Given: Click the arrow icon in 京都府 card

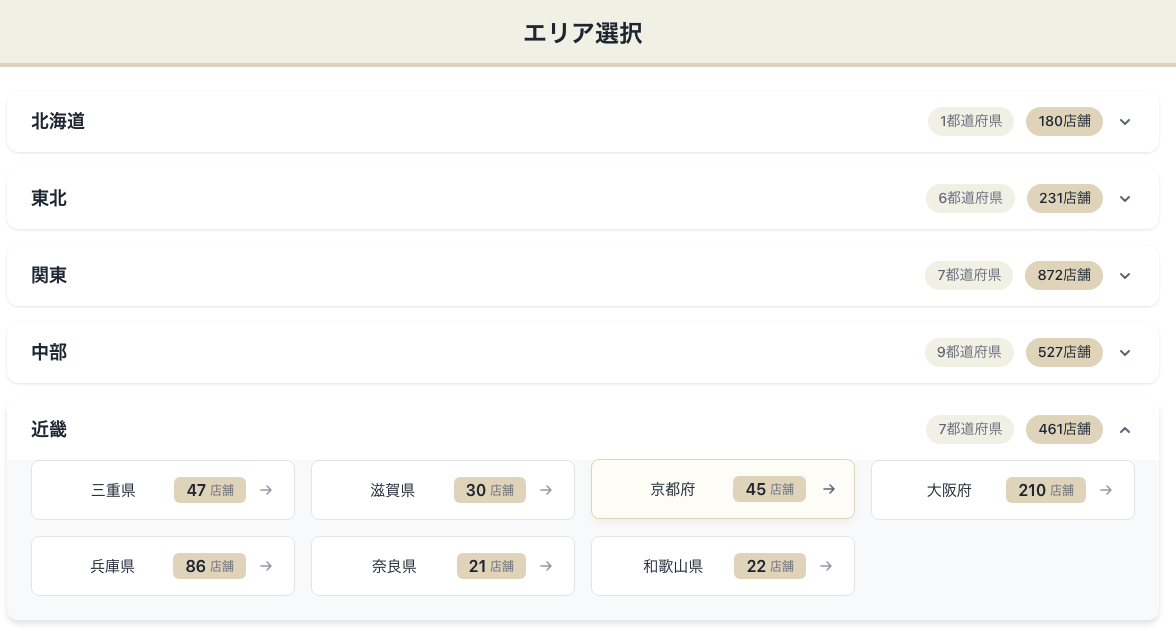Looking at the screenshot, I should [x=829, y=489].
